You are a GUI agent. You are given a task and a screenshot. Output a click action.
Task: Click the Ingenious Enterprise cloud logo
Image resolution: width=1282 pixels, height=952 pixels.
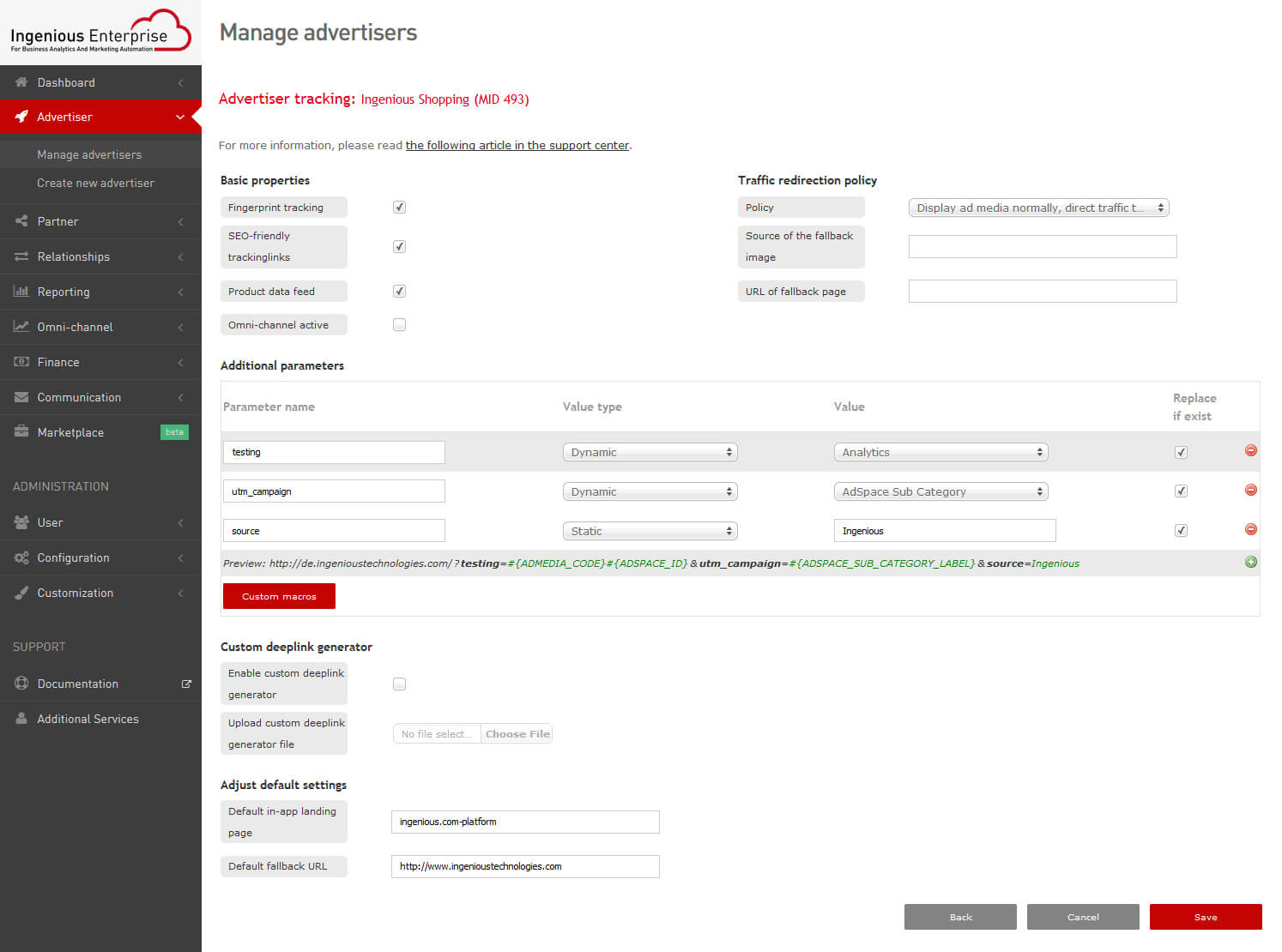100,32
